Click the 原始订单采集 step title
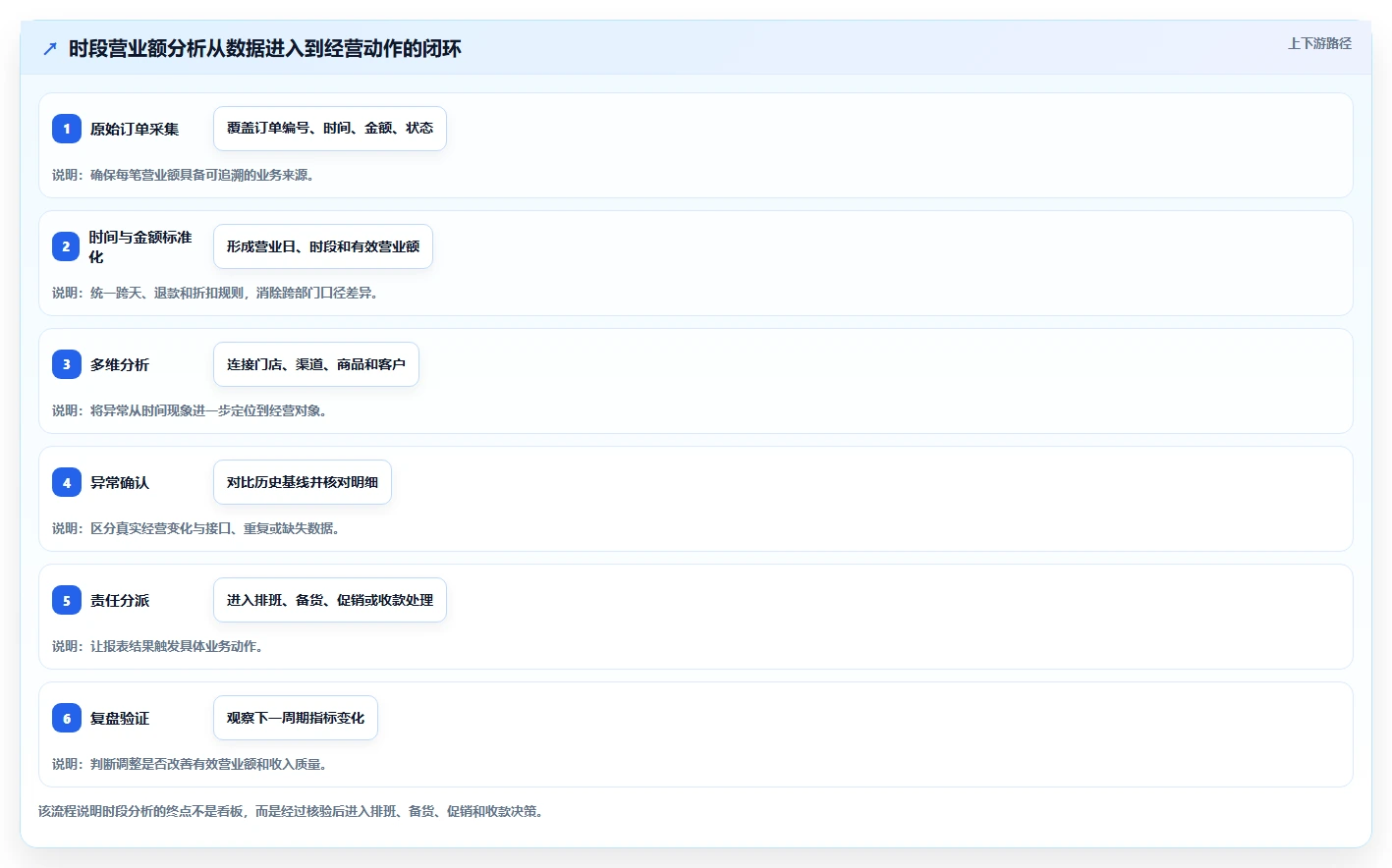Viewport: 1392px width, 868px height. coord(135,129)
